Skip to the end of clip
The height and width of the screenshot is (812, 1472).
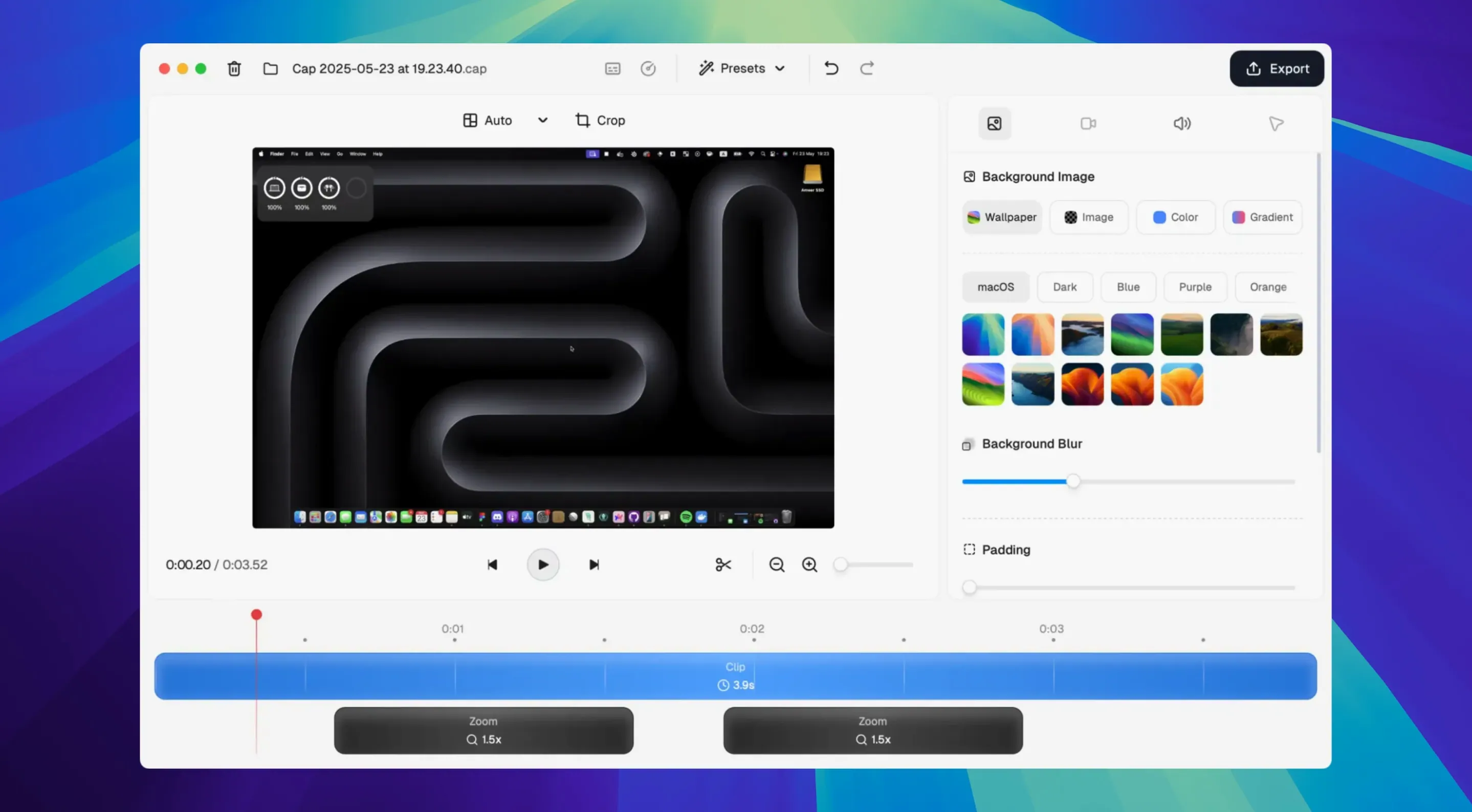tap(594, 565)
